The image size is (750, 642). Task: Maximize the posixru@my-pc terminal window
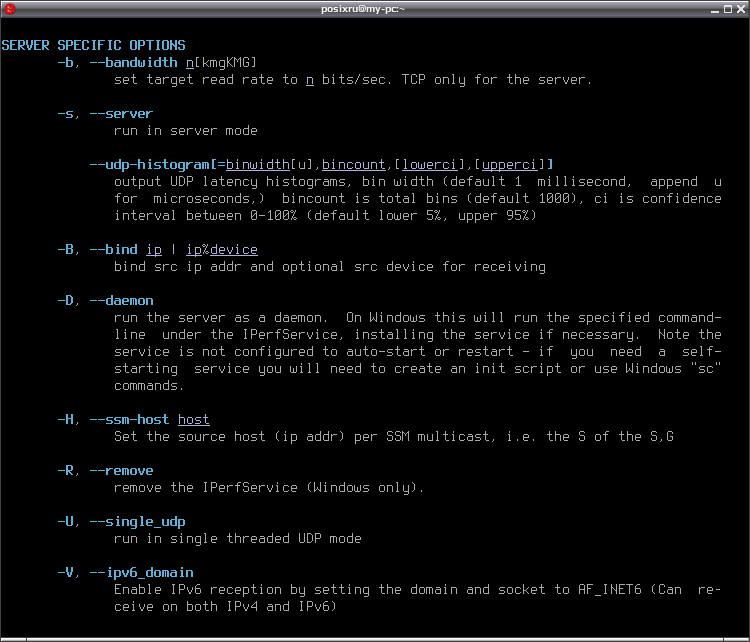tap(728, 9)
